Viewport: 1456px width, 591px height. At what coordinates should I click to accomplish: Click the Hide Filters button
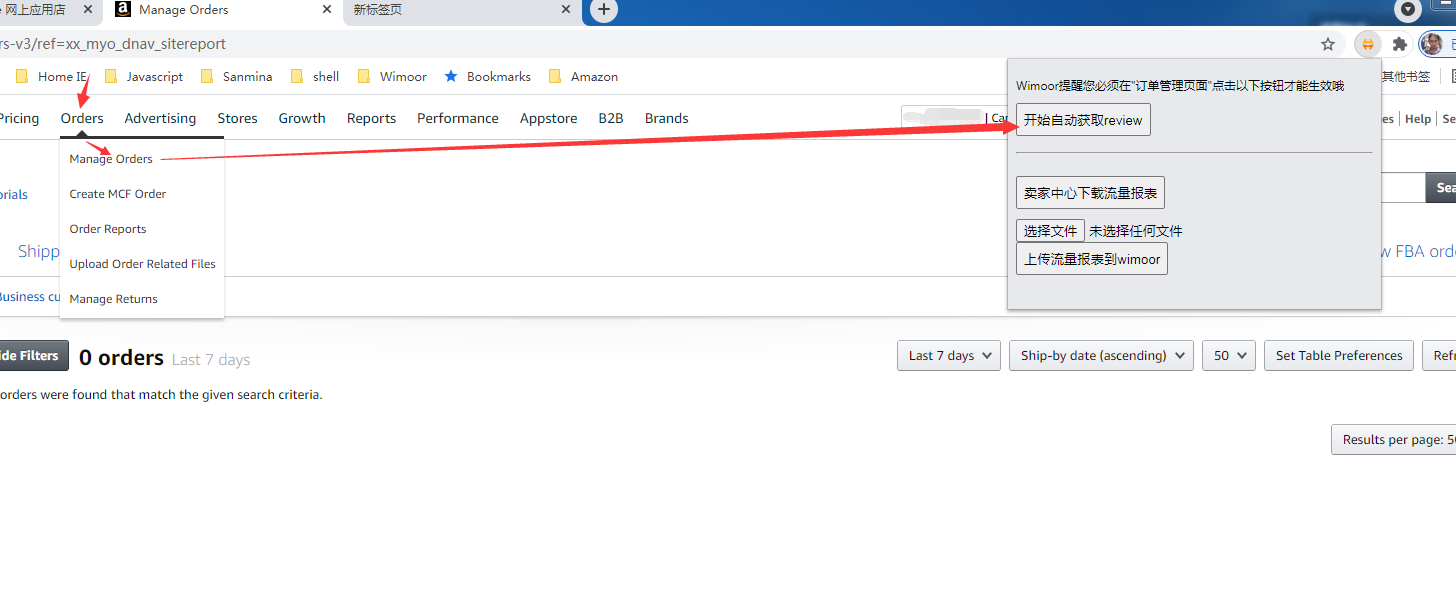34,356
